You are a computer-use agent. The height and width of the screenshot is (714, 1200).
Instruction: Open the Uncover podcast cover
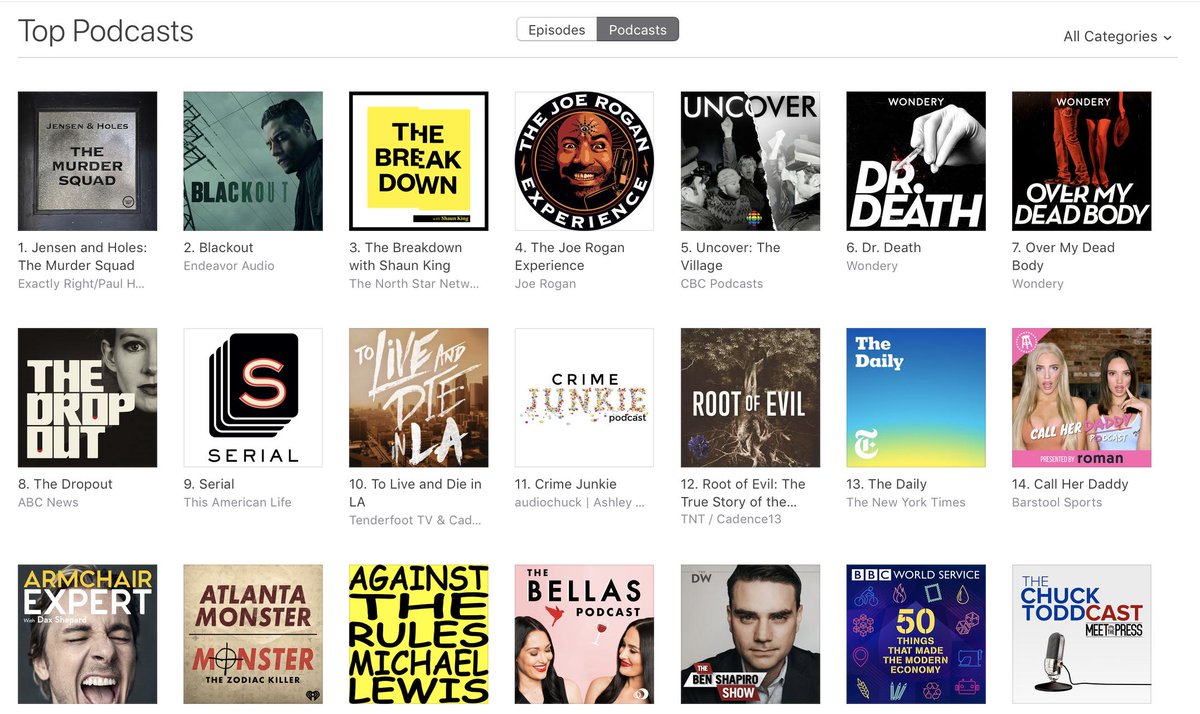(x=750, y=161)
